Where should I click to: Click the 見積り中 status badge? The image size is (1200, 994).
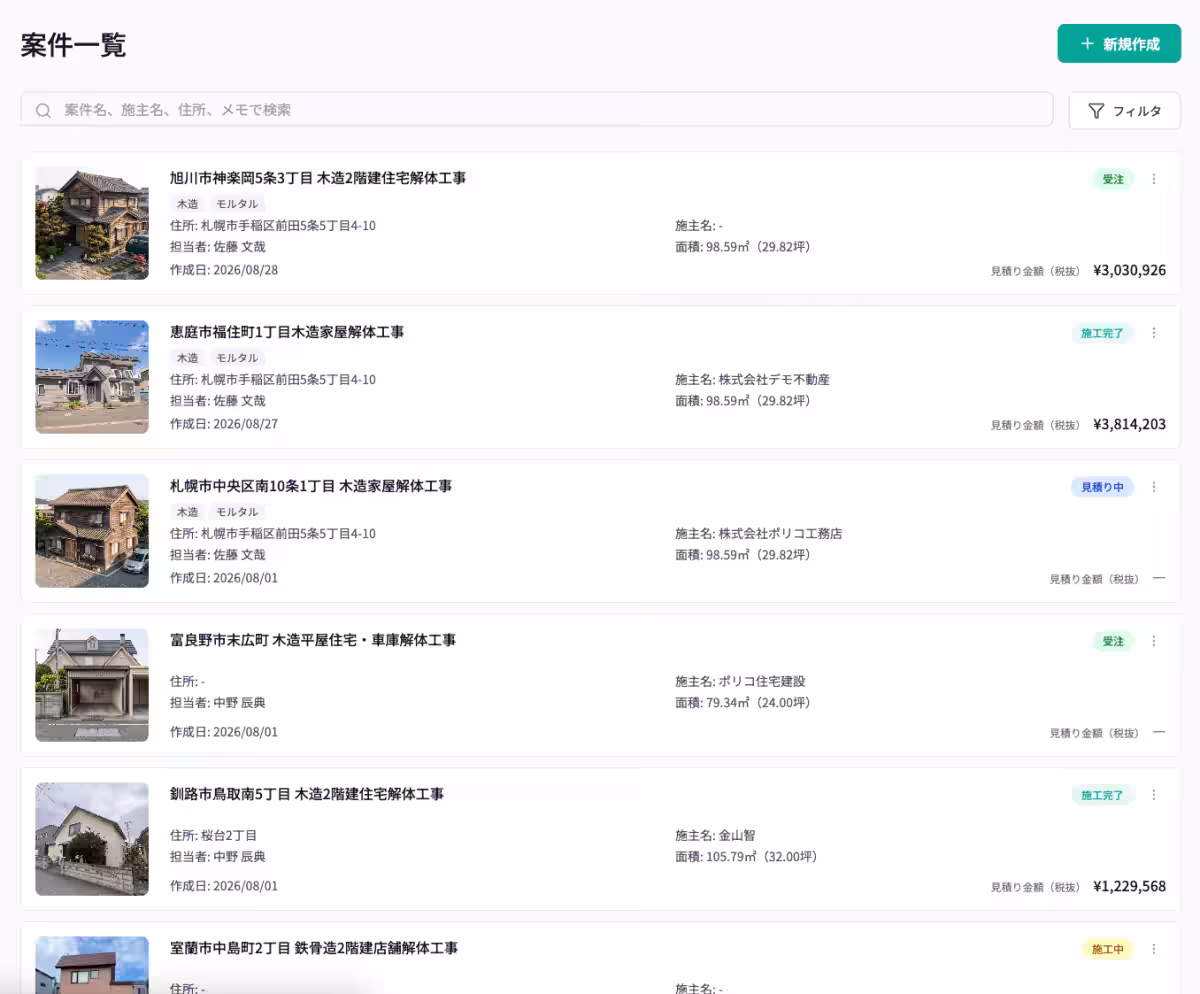(1103, 488)
